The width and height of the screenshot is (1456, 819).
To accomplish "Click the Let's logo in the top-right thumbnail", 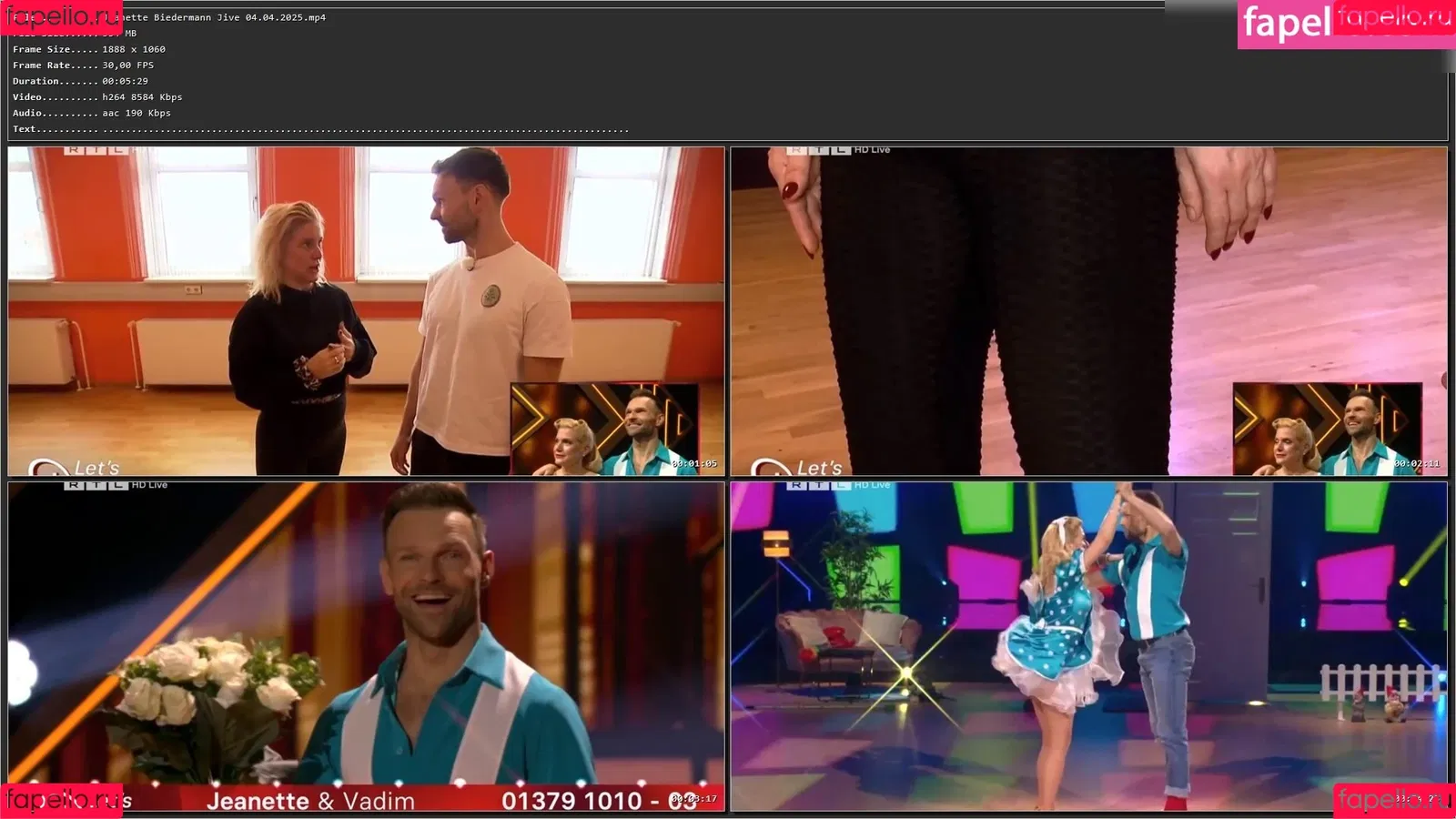I will (799, 468).
